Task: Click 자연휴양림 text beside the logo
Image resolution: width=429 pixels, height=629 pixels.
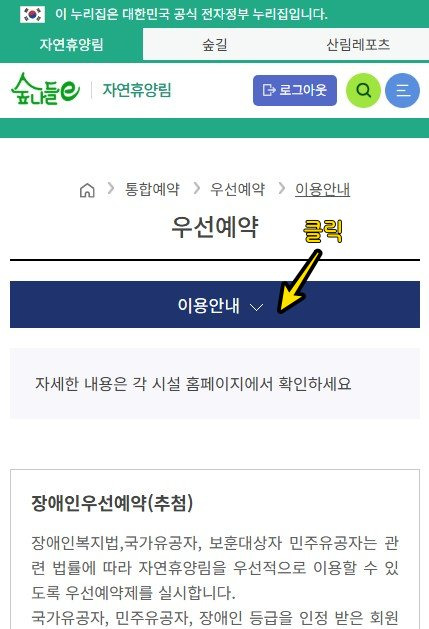Action: [x=137, y=90]
